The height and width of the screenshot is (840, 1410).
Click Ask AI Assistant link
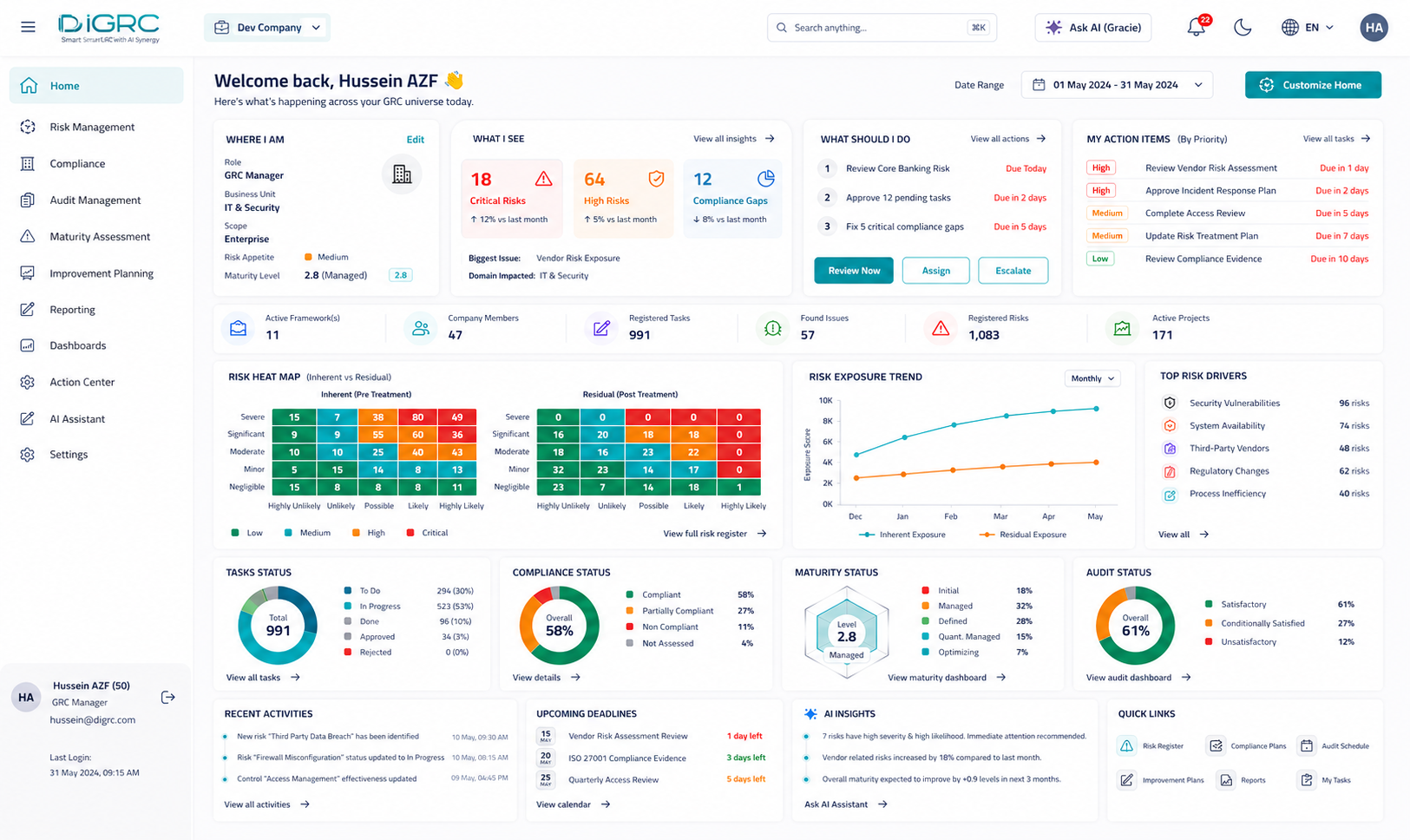[846, 804]
